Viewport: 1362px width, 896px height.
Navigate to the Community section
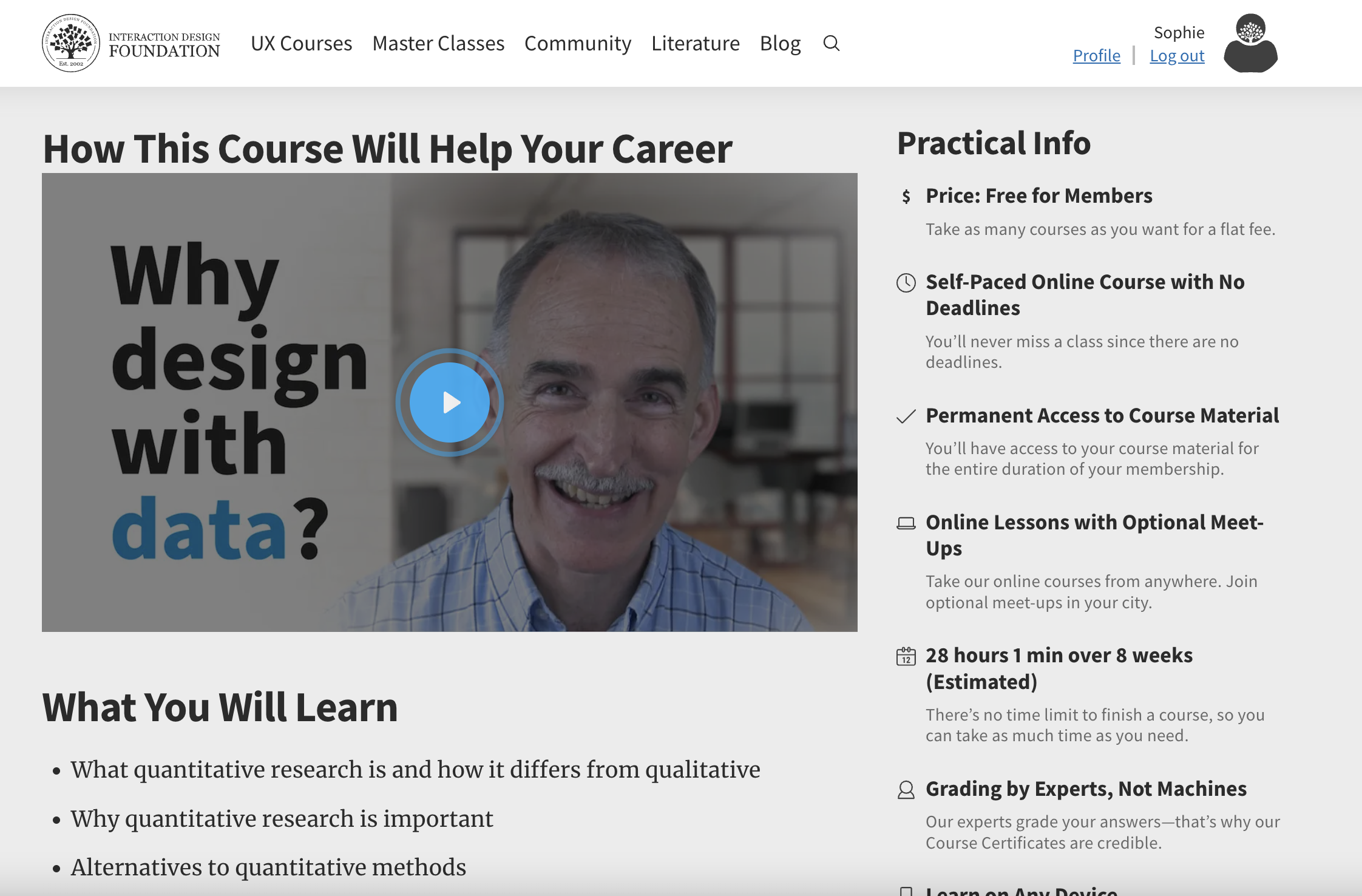pyautogui.click(x=578, y=43)
